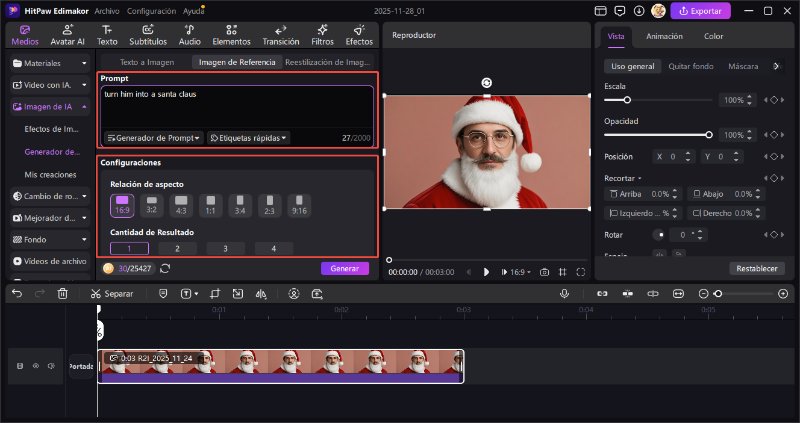Open the Transición tab
This screenshot has width=800, height=423.
[281, 35]
